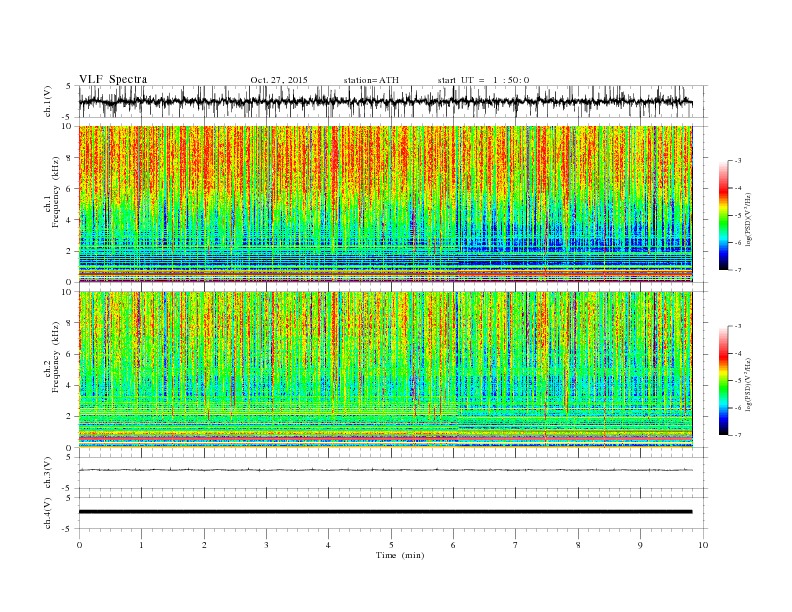Click the "4" kHz tick on ch.2 frequency axis

(x=70, y=386)
